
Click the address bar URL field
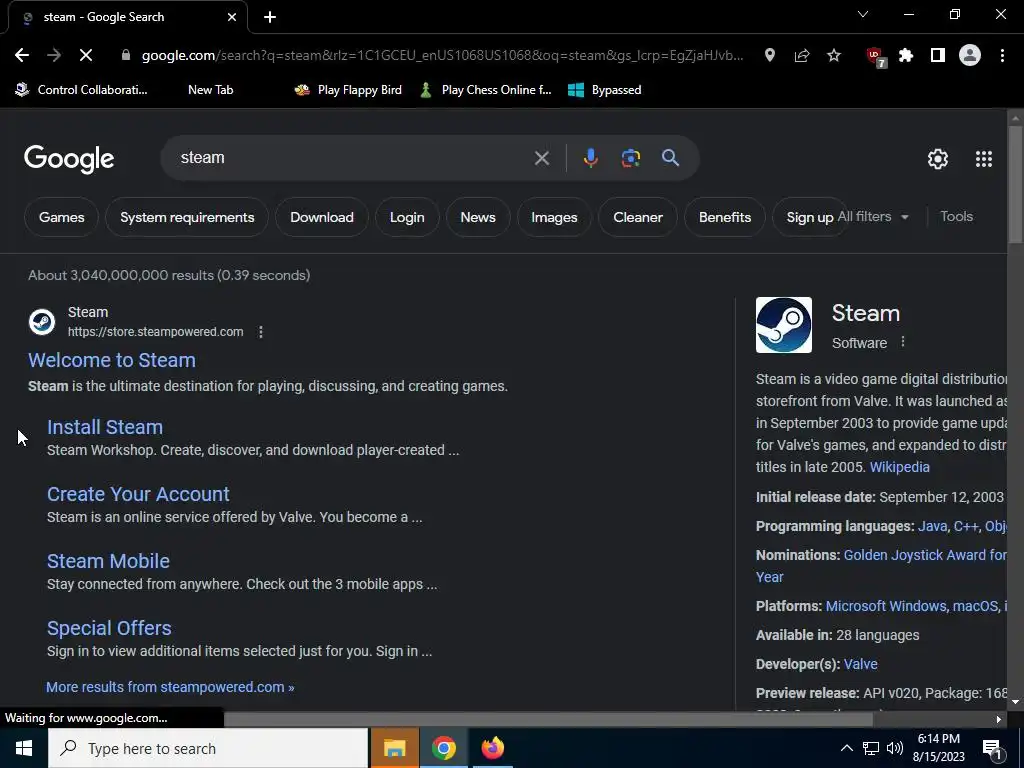(x=442, y=56)
